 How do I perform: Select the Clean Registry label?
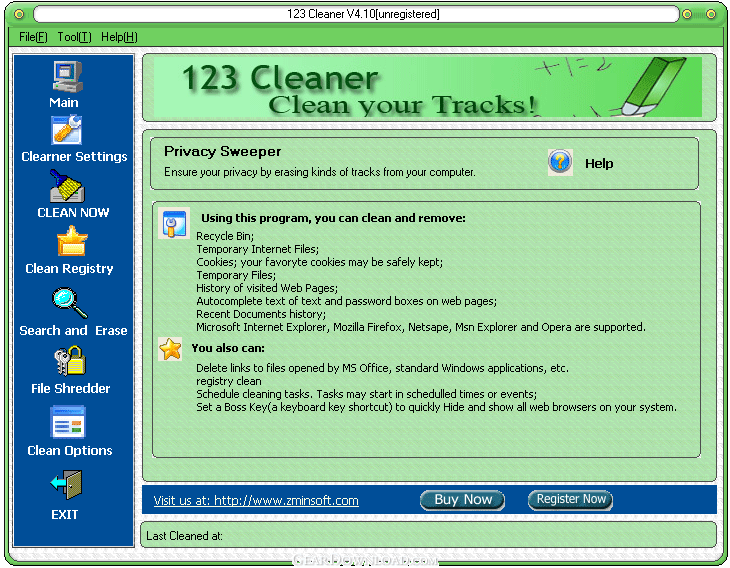(69, 269)
